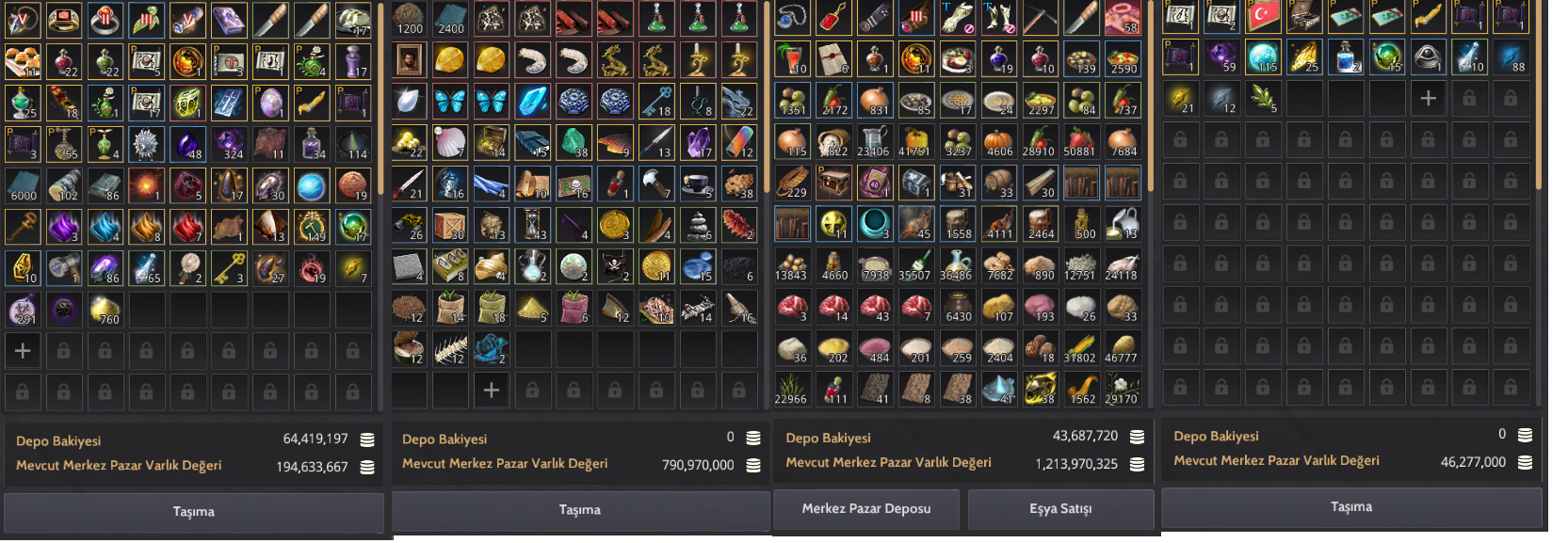Expand slots via plus in 46,277,000 storage
The height and width of the screenshot is (543, 1568).
(x=1428, y=98)
